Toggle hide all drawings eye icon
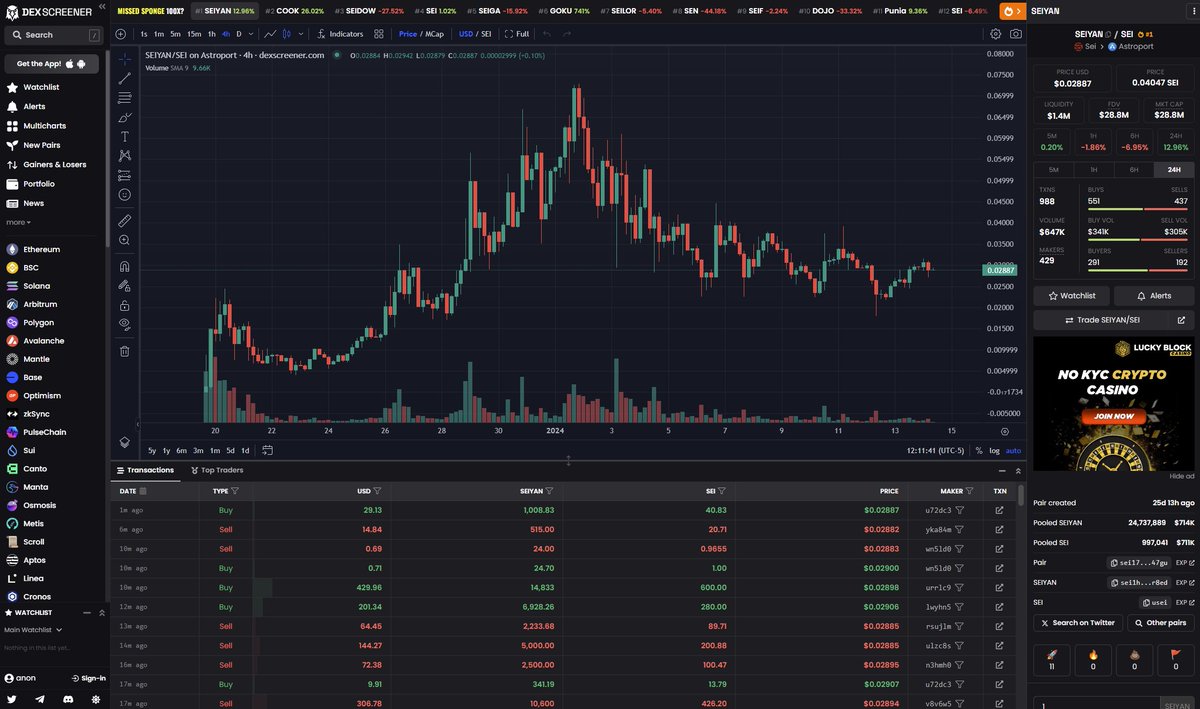 (124, 325)
